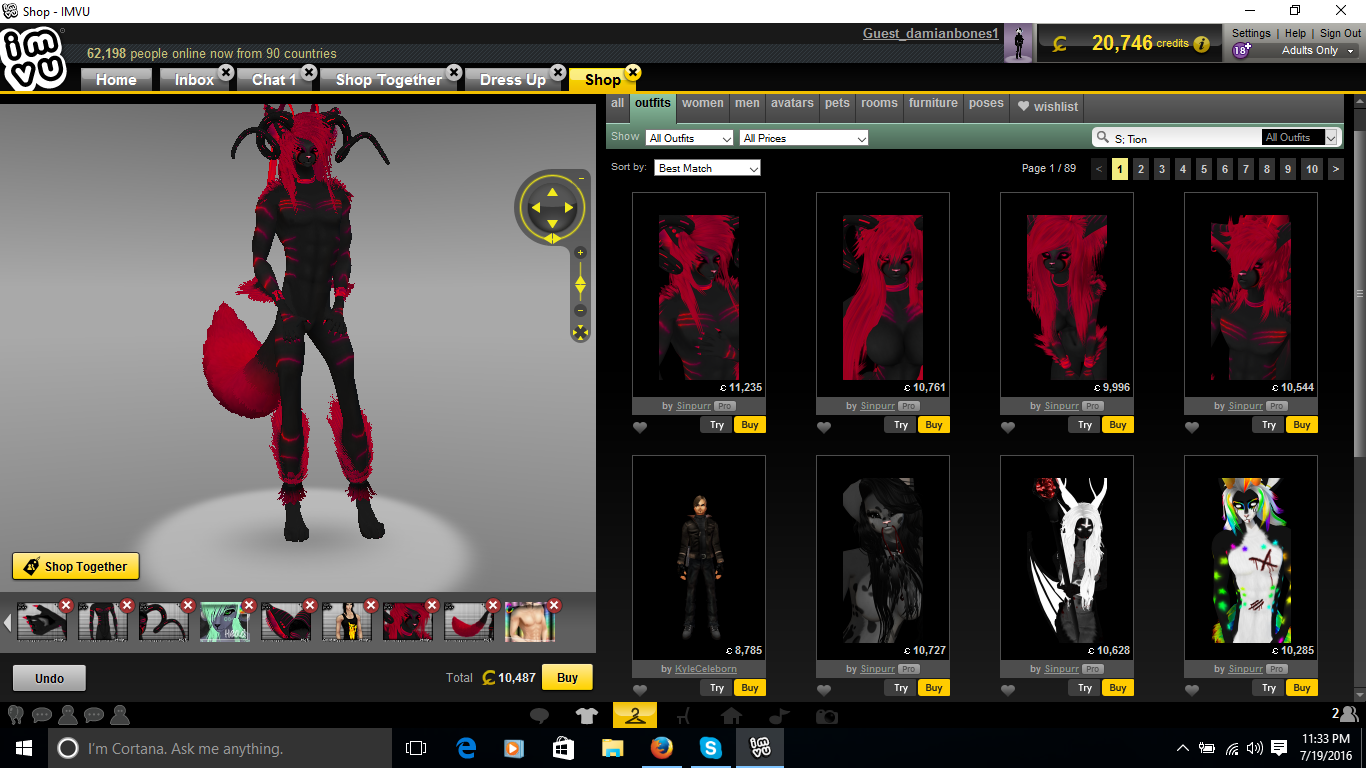Remove the red tail item from outfit
Image resolution: width=1366 pixels, height=768 pixels.
click(x=493, y=605)
